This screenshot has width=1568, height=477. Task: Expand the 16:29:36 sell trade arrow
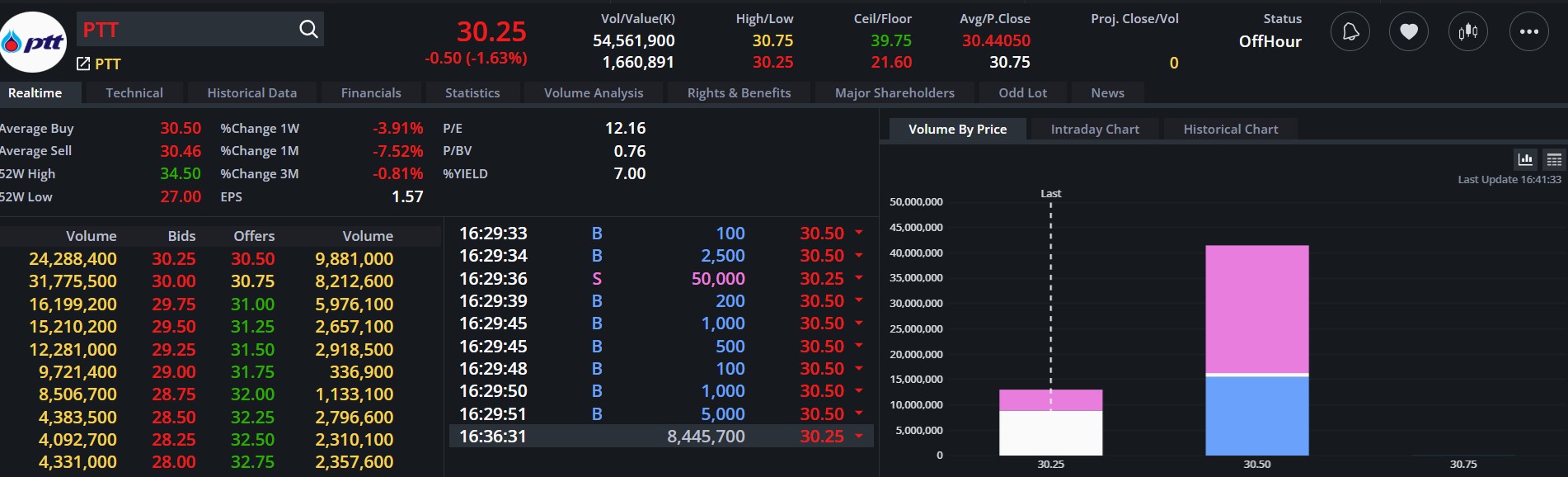pos(859,278)
